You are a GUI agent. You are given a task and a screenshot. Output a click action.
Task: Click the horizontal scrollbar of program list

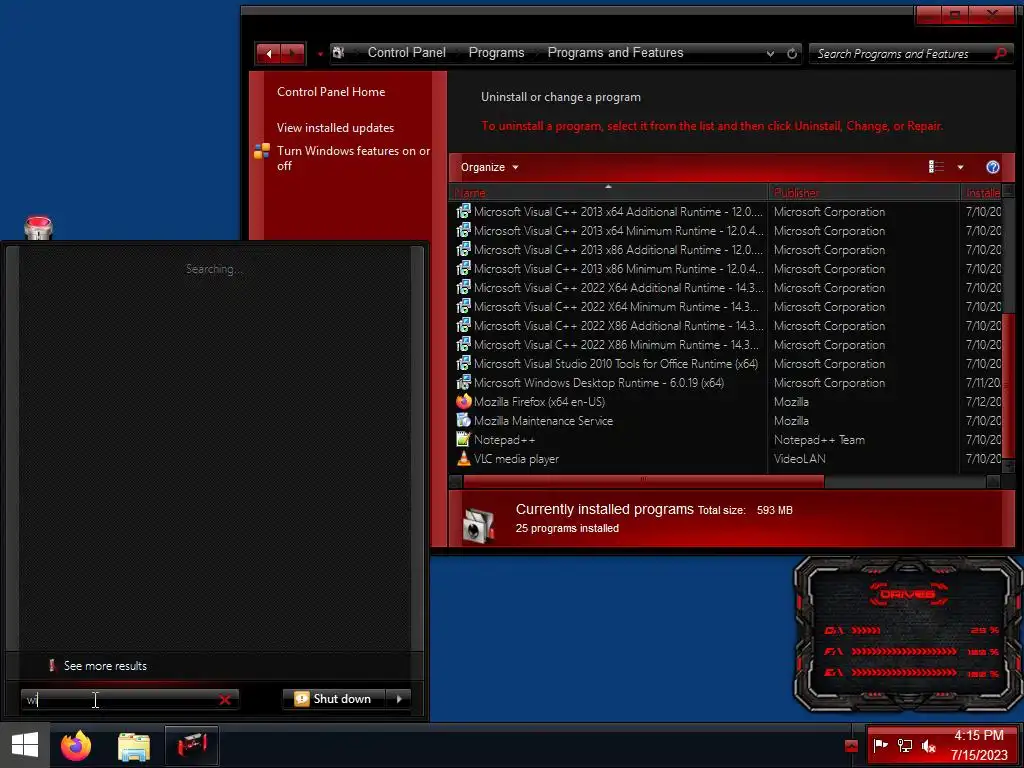point(643,481)
